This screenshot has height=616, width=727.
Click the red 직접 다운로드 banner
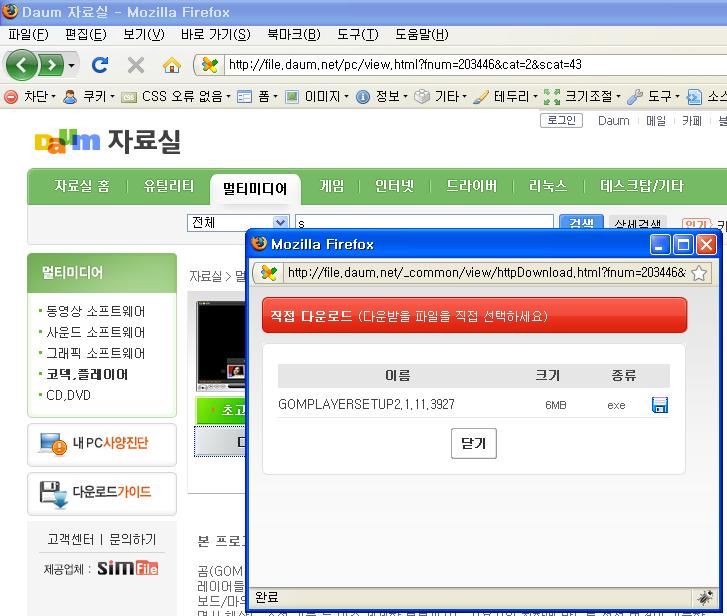(x=474, y=316)
